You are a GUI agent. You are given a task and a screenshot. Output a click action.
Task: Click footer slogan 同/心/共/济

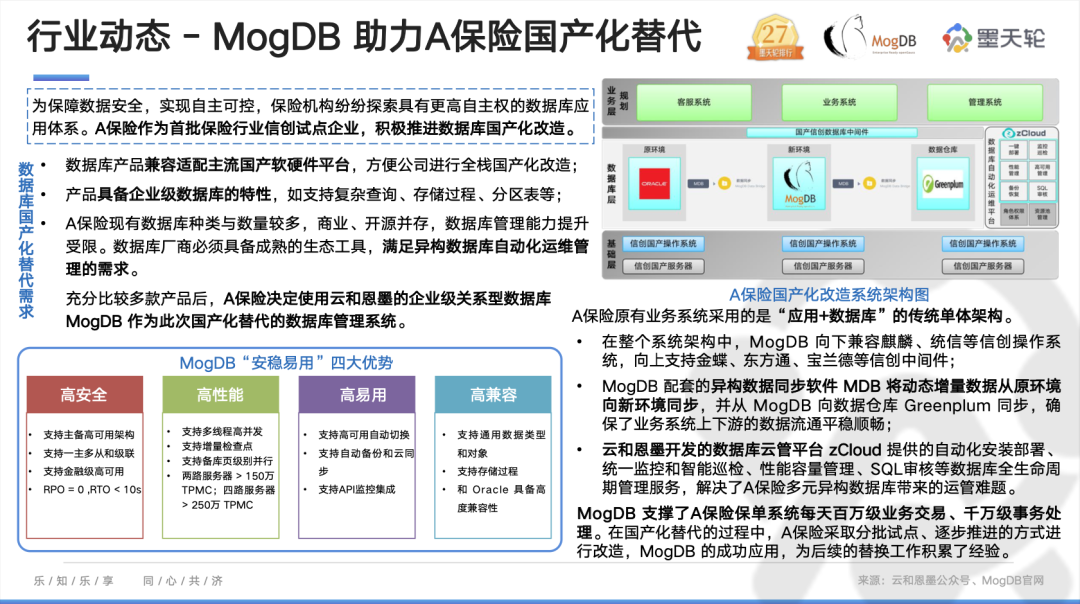point(183,581)
